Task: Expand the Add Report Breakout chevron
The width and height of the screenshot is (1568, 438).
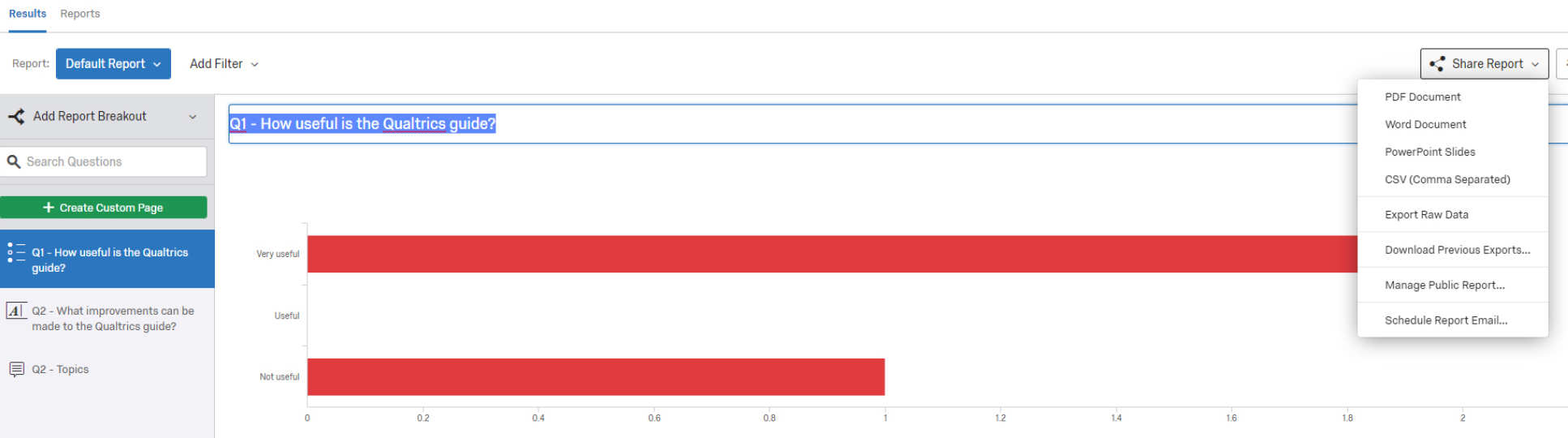Action: (x=193, y=117)
